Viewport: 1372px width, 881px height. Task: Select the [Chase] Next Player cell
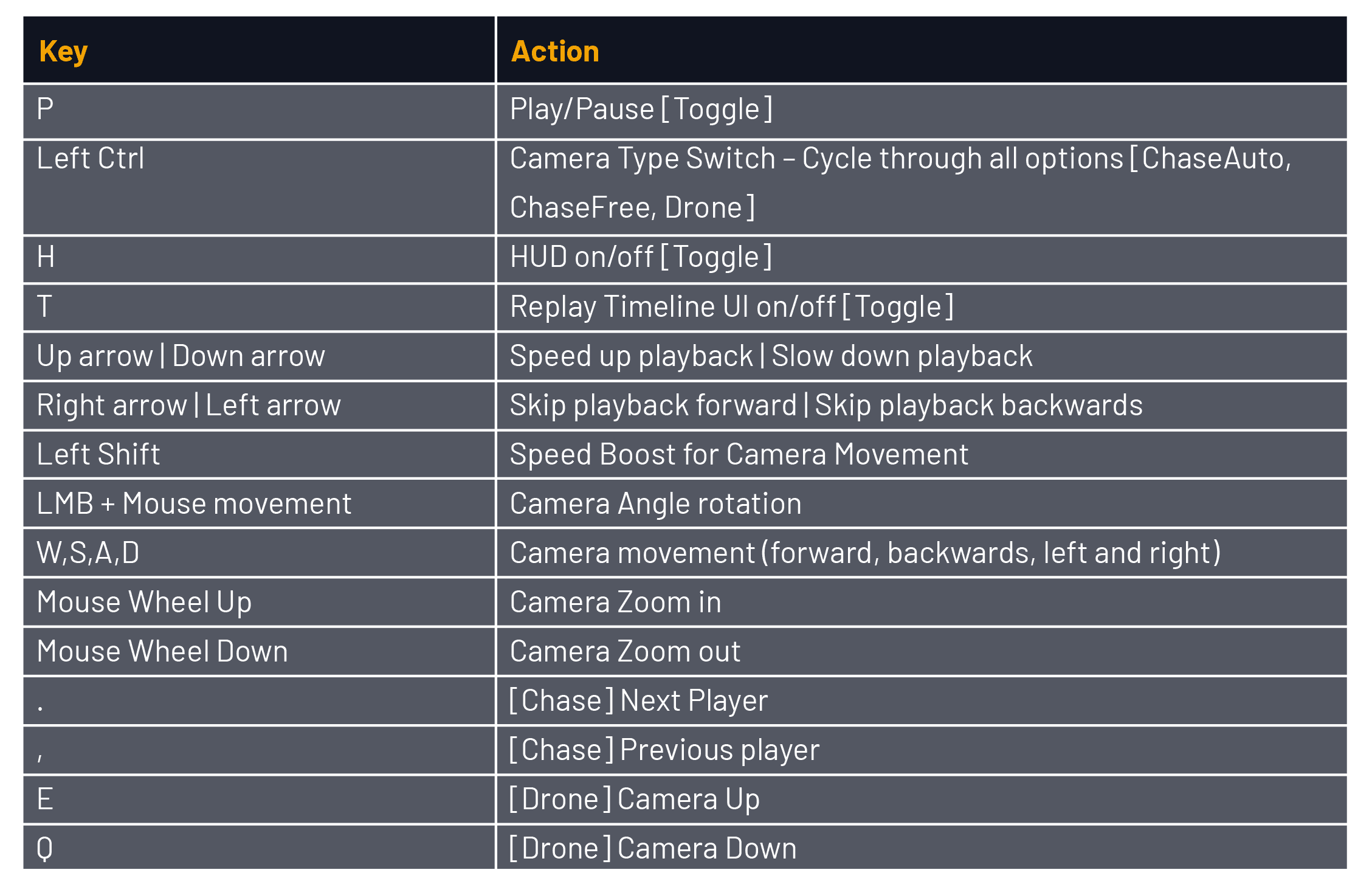pyautogui.click(x=638, y=700)
